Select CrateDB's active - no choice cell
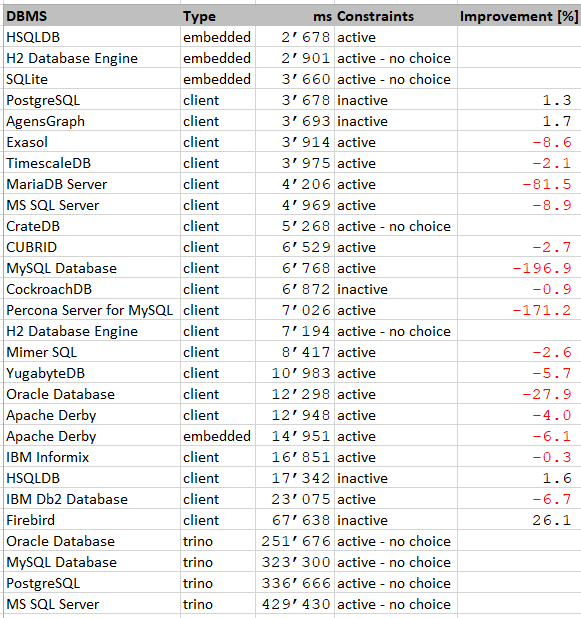The image size is (581, 618). point(396,226)
